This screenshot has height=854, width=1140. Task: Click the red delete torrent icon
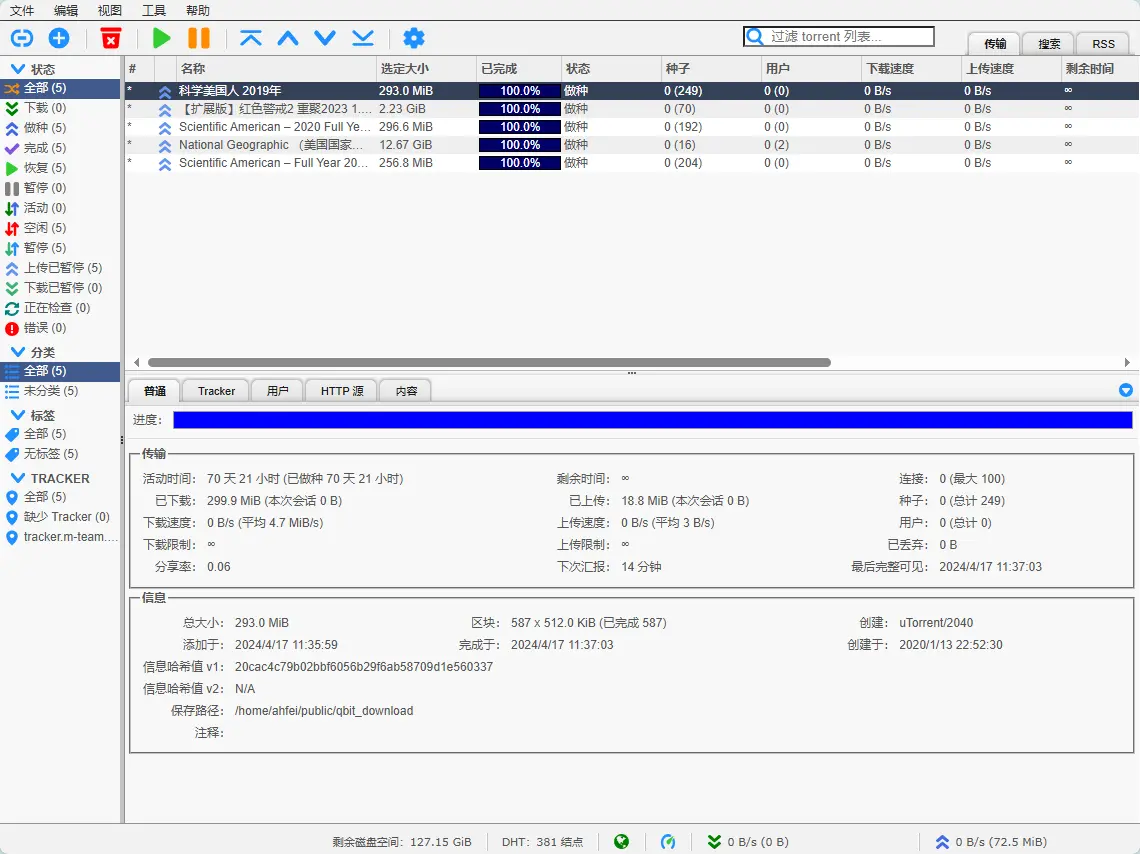[111, 38]
